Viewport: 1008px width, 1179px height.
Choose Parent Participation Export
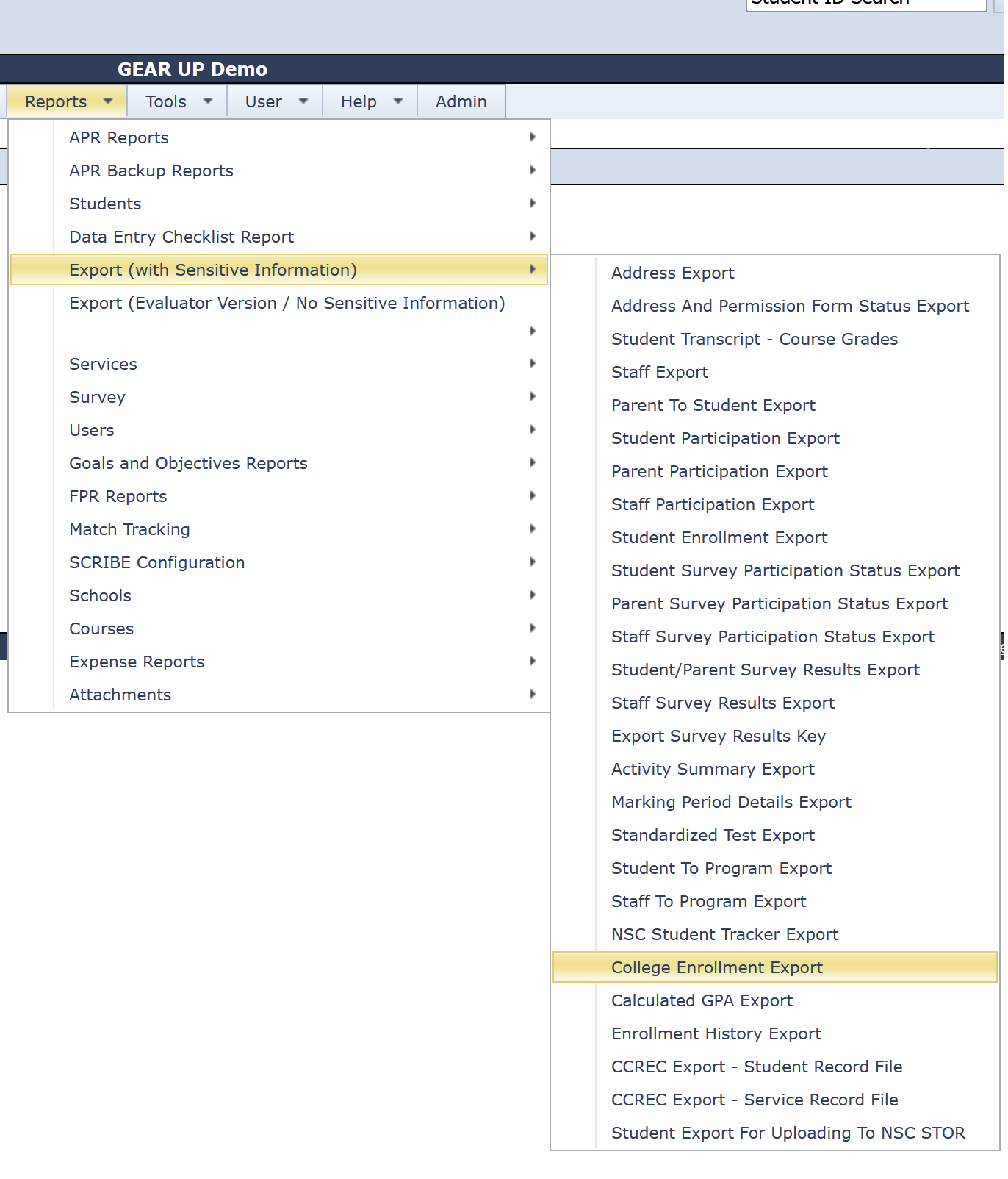pyautogui.click(x=775, y=471)
